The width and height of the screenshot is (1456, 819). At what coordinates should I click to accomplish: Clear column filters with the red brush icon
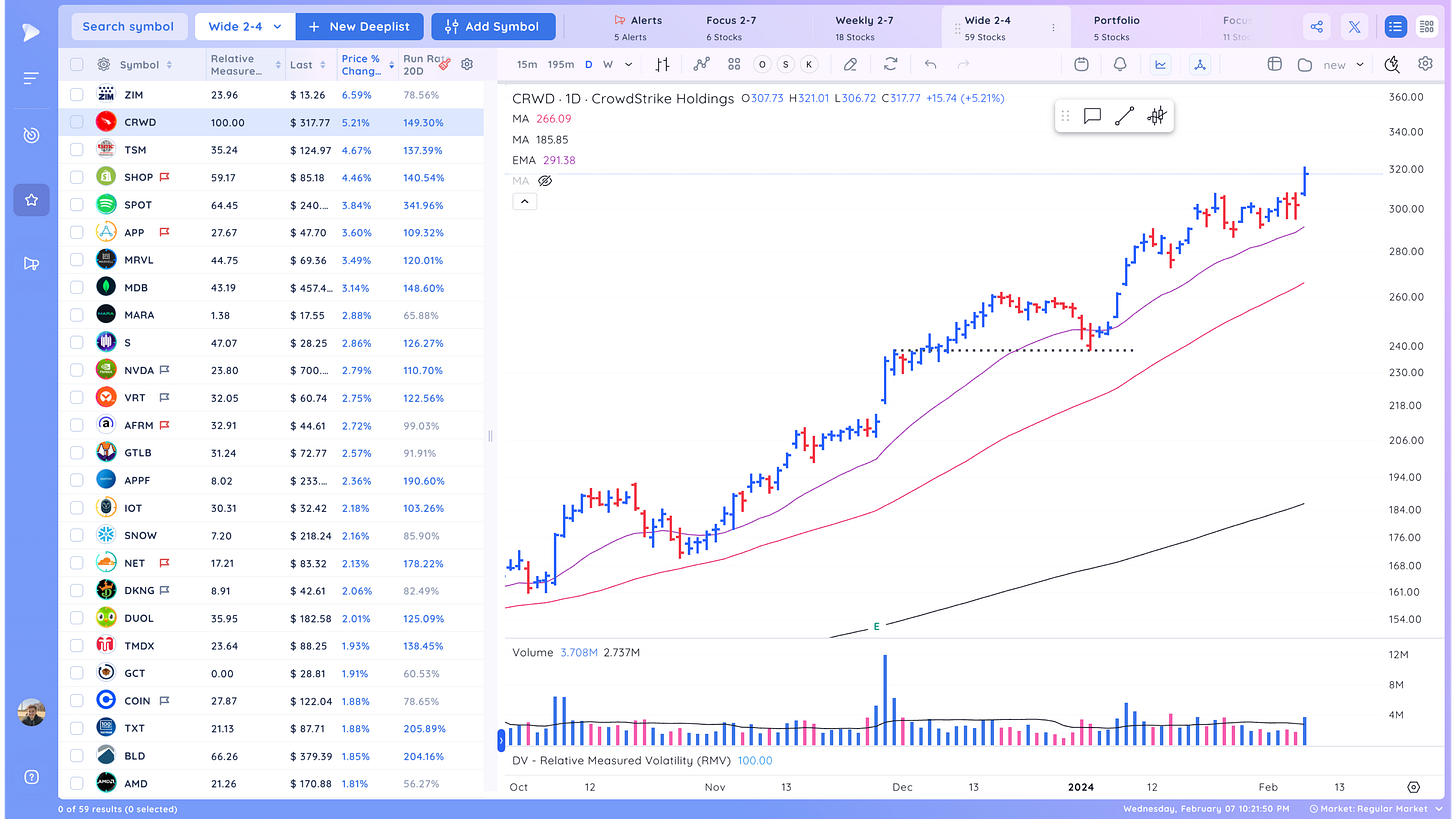(444, 62)
